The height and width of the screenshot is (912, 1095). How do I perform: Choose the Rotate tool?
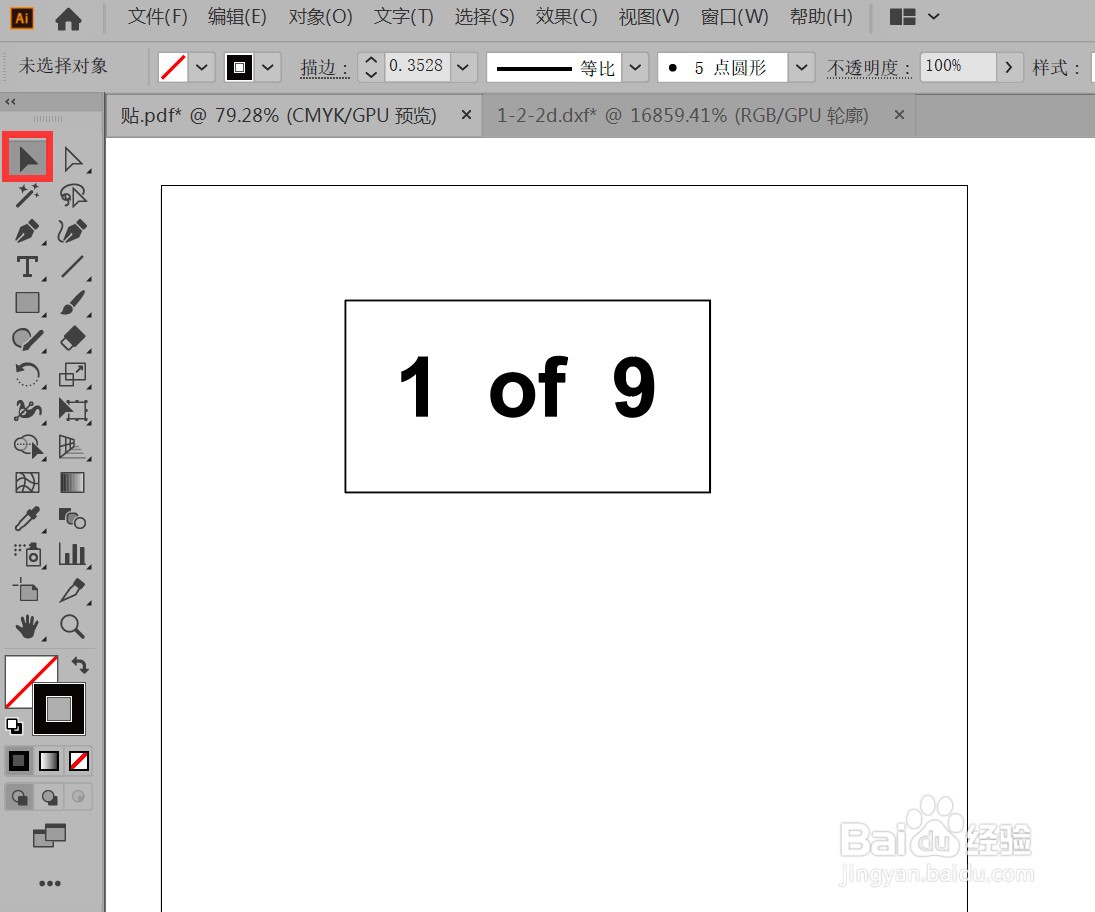[x=28, y=375]
